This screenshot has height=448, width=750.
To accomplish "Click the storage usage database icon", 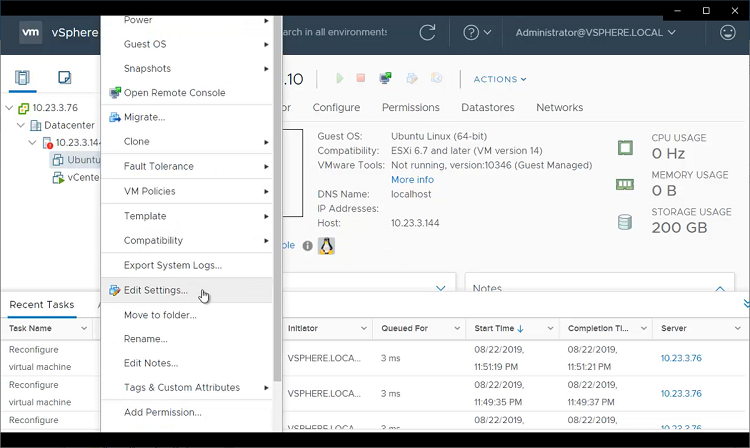I will point(625,222).
